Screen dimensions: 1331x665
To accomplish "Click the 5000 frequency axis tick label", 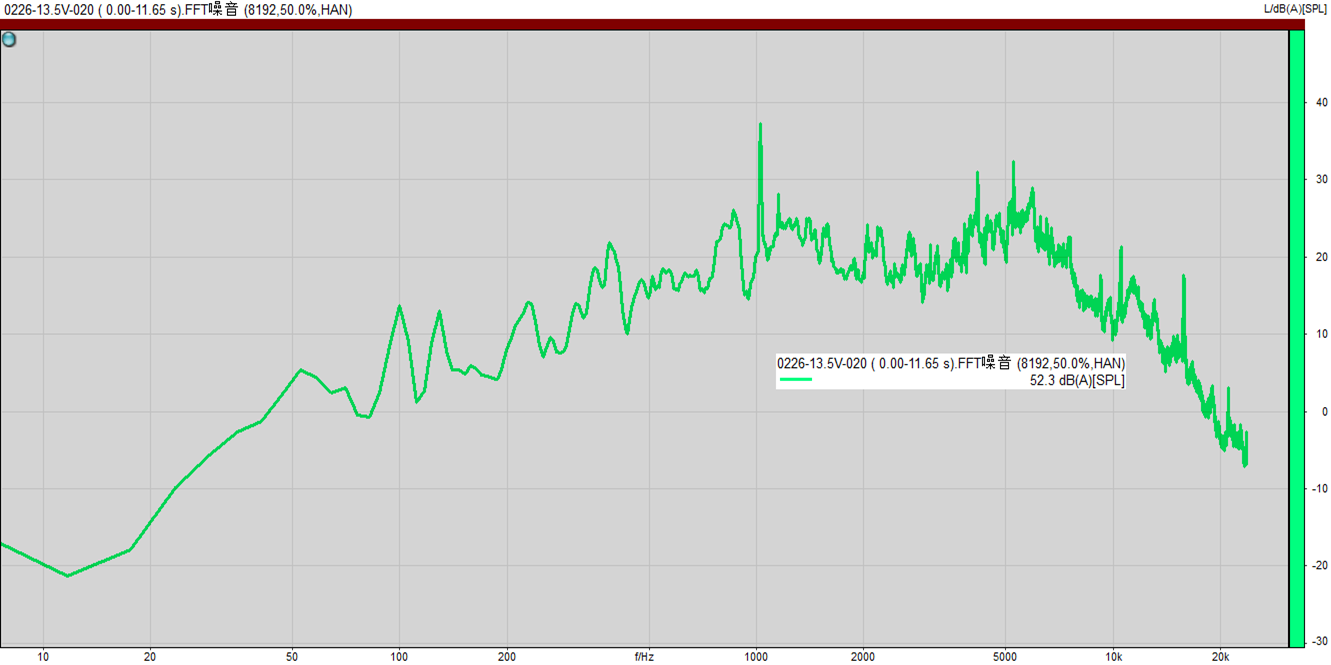I will coord(1005,657).
